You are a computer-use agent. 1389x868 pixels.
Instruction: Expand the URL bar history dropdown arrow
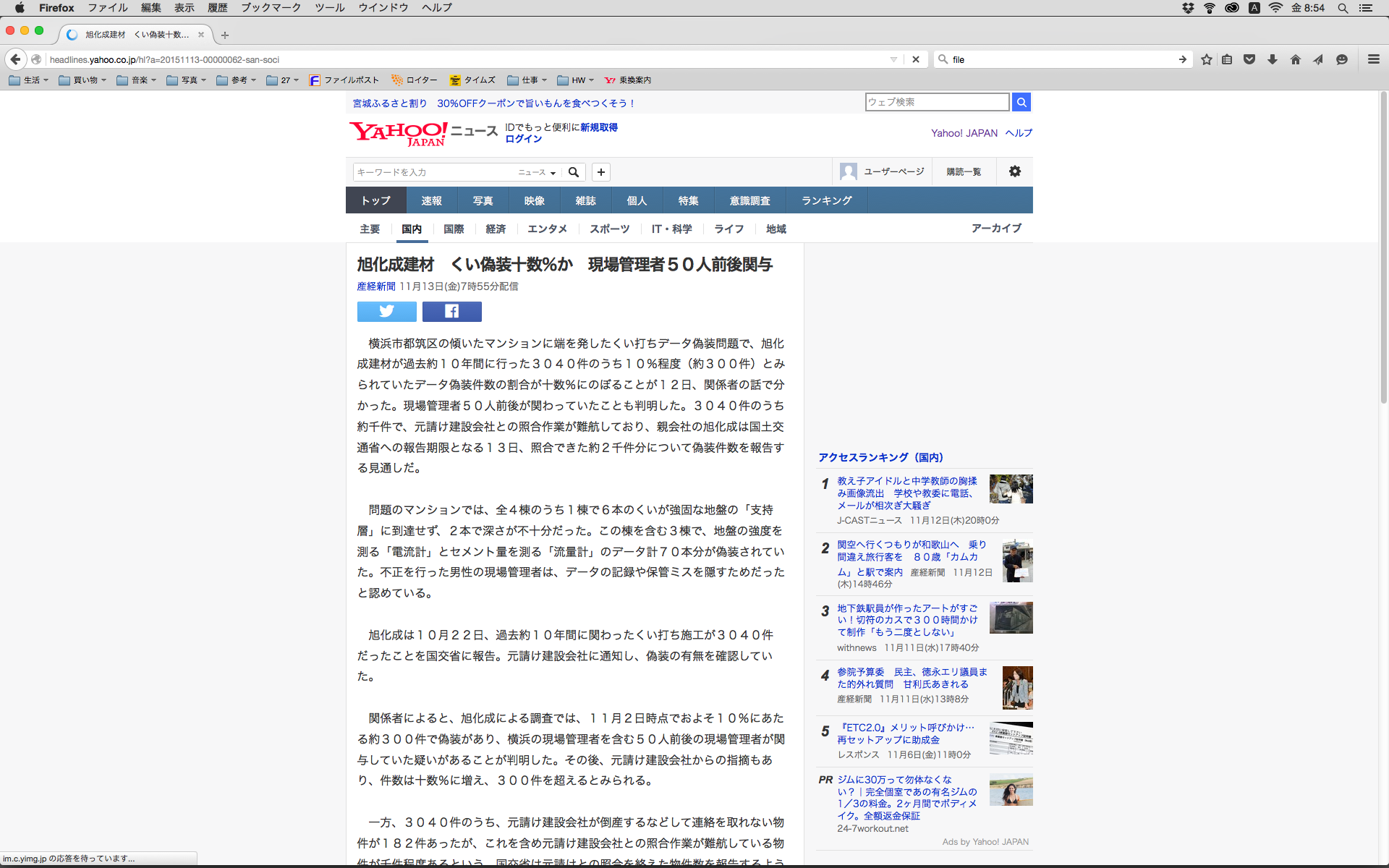pyautogui.click(x=893, y=59)
